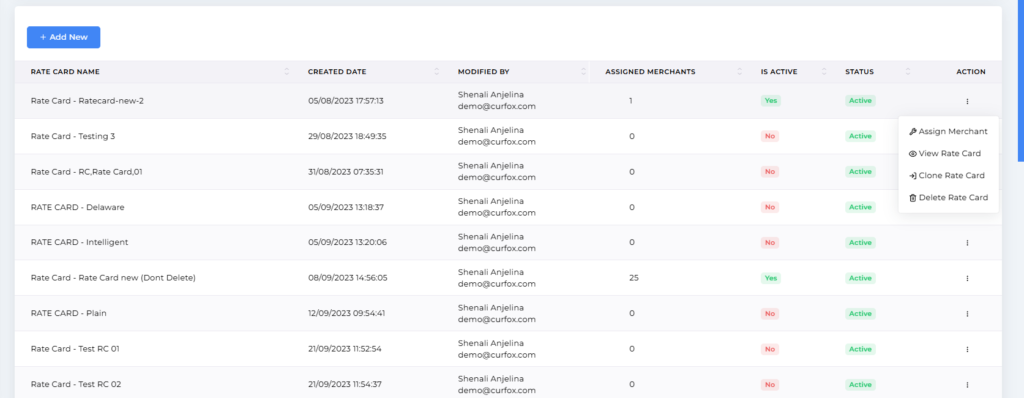Viewport: 1024px width, 398px height.
Task: Open action menu for RATE CARD - Plain
Action: 967,314
